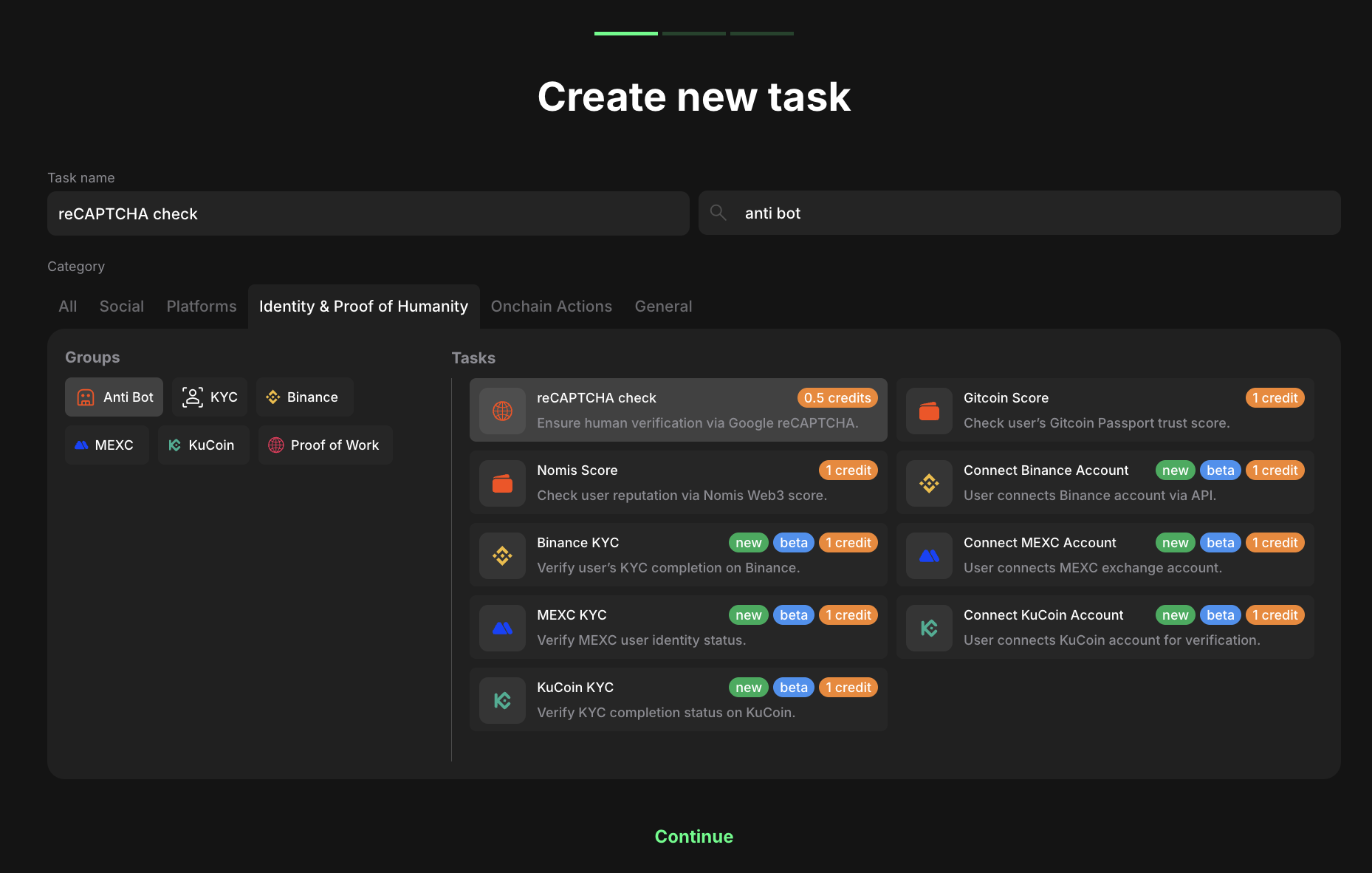Open the Platforms category tab
1372x873 pixels.
point(202,307)
